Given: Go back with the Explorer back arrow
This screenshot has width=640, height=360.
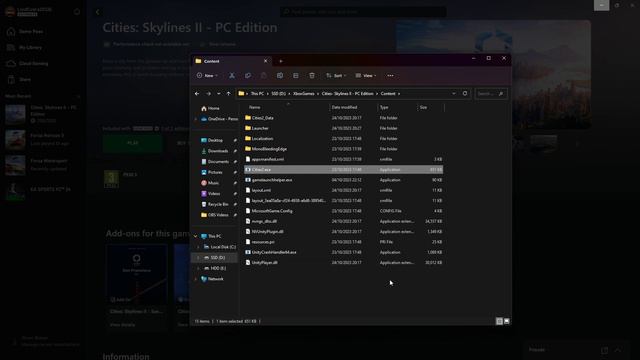Looking at the screenshot, I should click(197, 93).
